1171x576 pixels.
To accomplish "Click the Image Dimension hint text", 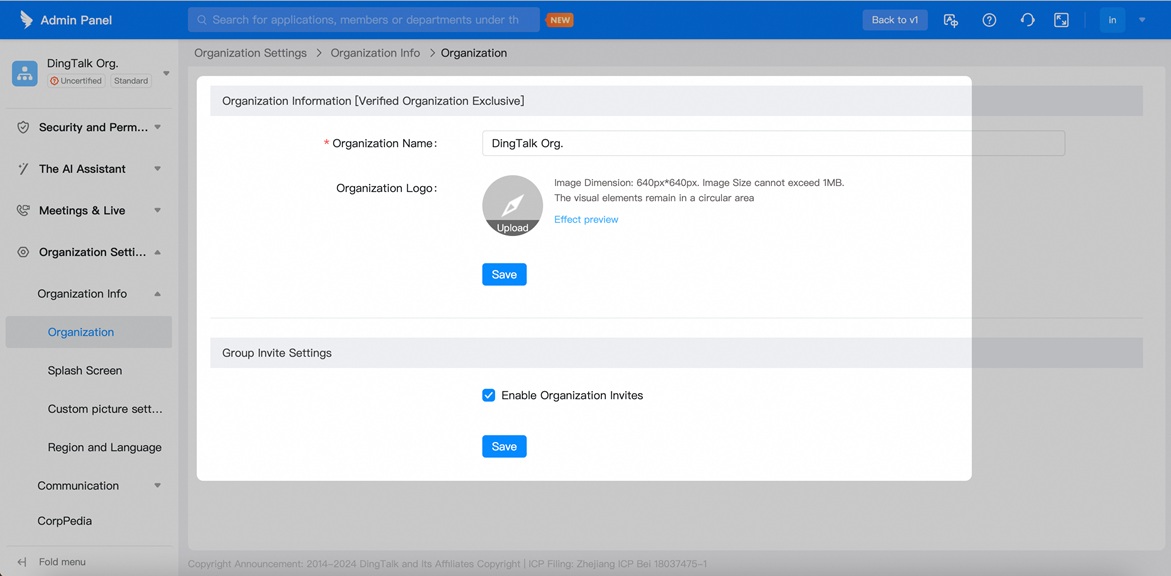I will click(699, 182).
